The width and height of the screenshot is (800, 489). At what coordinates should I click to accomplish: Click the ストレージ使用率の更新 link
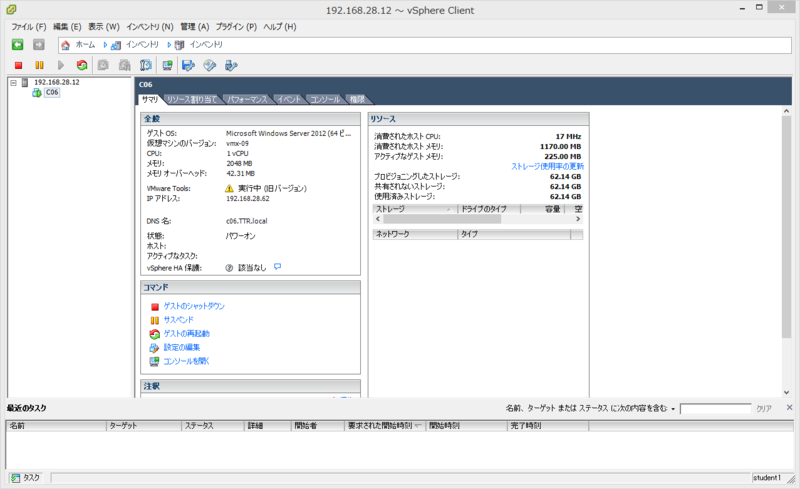tap(547, 166)
